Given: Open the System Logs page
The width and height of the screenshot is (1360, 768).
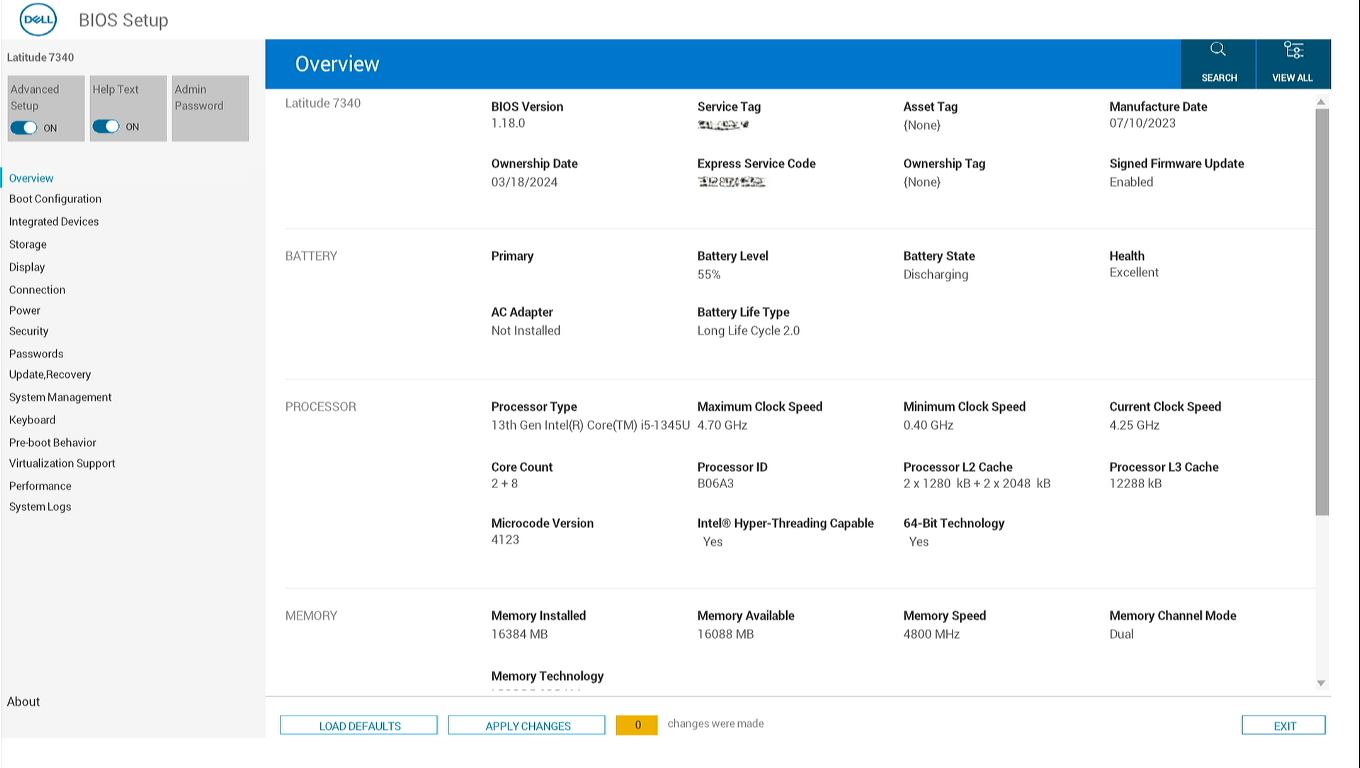Looking at the screenshot, I should click(39, 507).
